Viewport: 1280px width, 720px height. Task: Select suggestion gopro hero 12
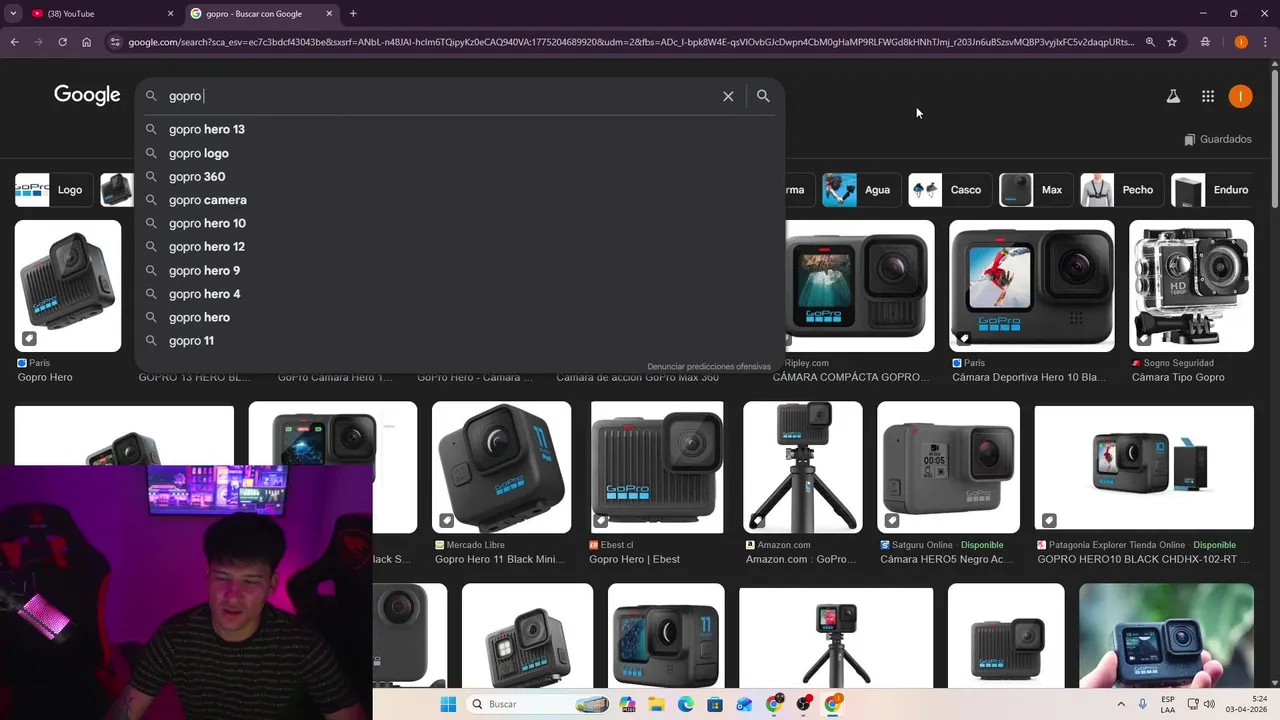click(x=460, y=246)
